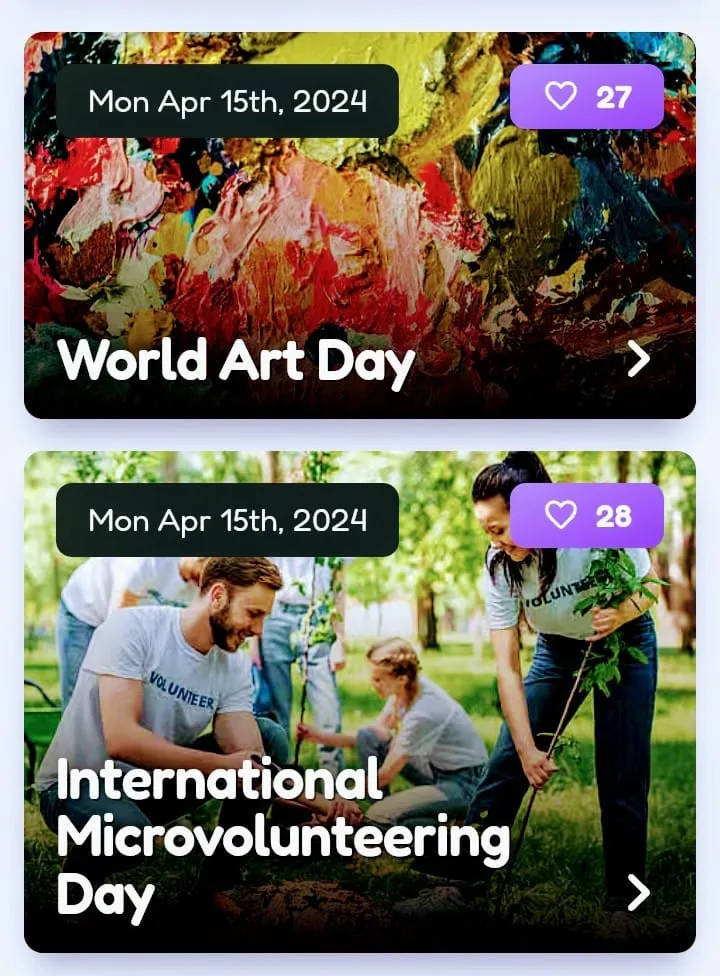Screen dimensions: 720x976
Task: Open the colorful oil painting image
Action: pos(360,225)
